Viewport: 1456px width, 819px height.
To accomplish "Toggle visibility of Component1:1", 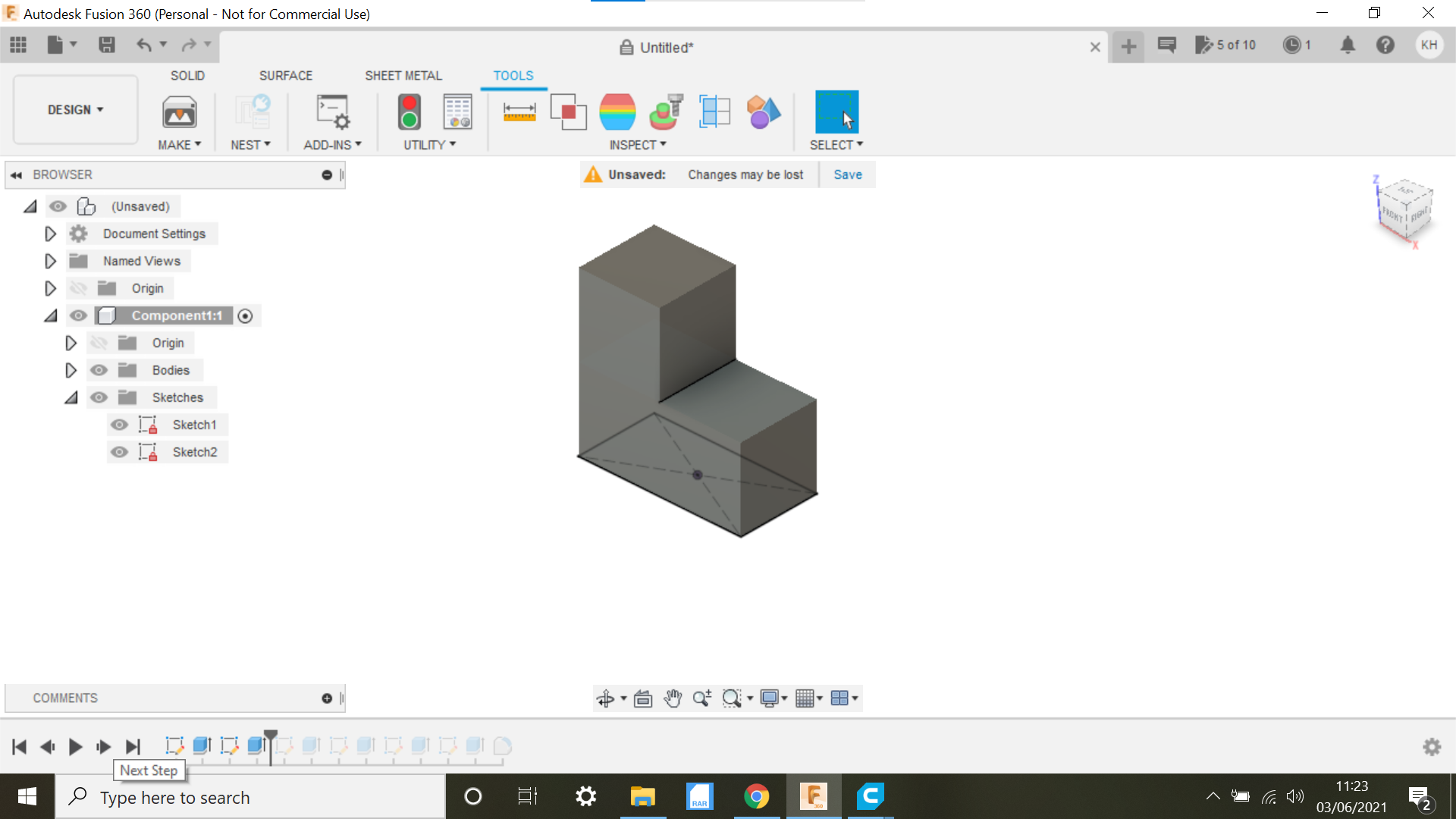I will [x=78, y=315].
